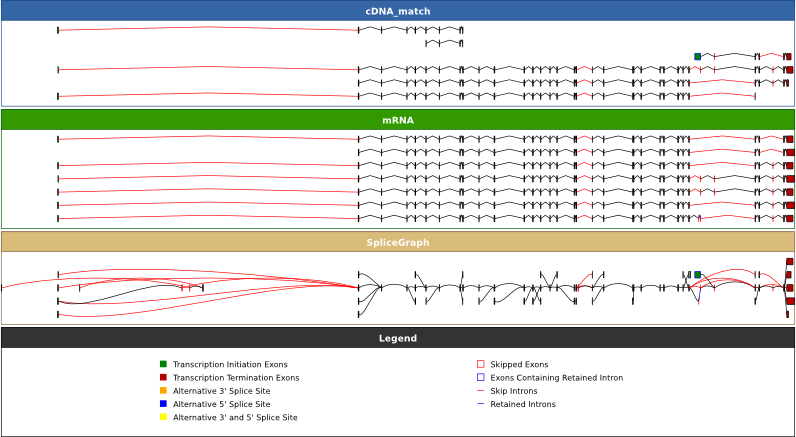Image resolution: width=796 pixels, height=437 pixels.
Task: Collapse the SpliceGraph track header
Action: point(398,242)
